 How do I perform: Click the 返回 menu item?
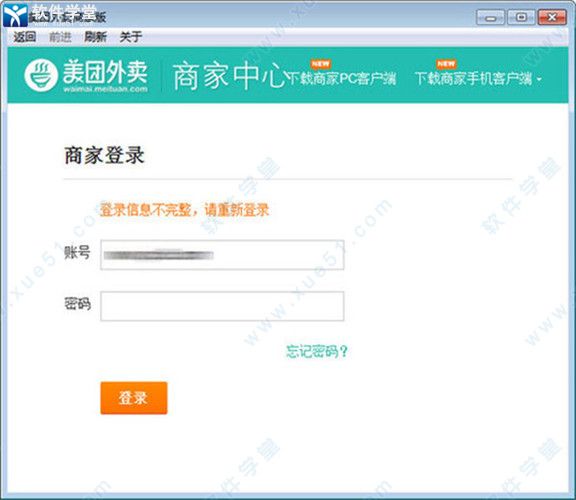[x=25, y=37]
